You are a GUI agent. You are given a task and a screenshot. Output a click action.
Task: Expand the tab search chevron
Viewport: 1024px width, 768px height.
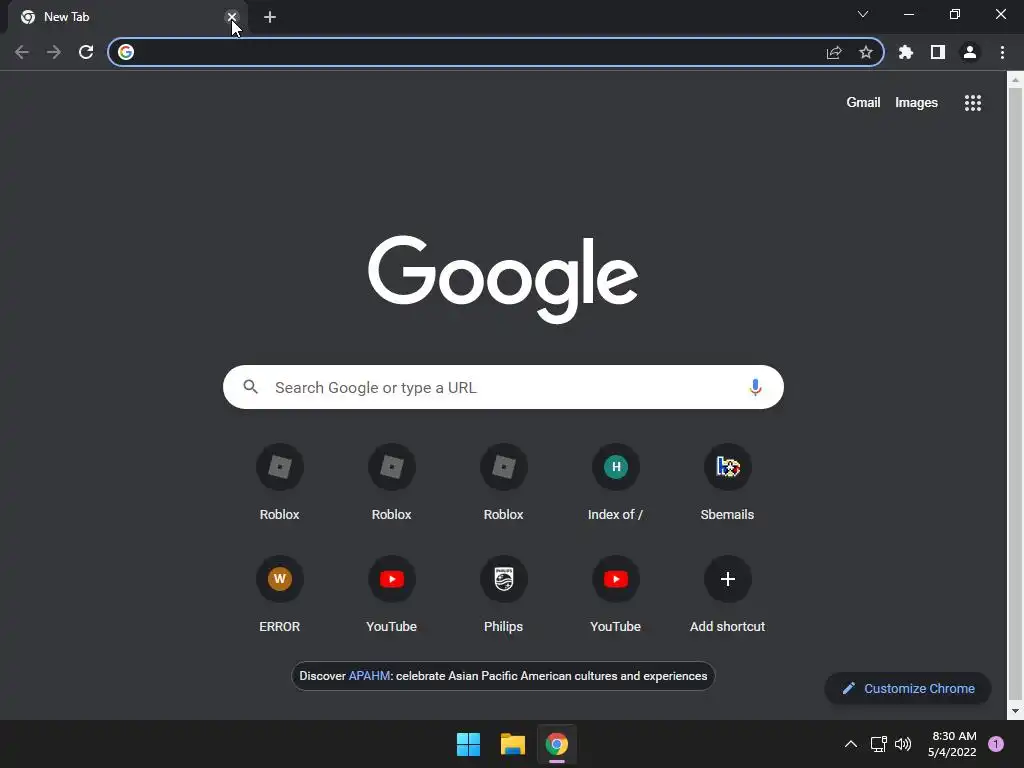(863, 14)
